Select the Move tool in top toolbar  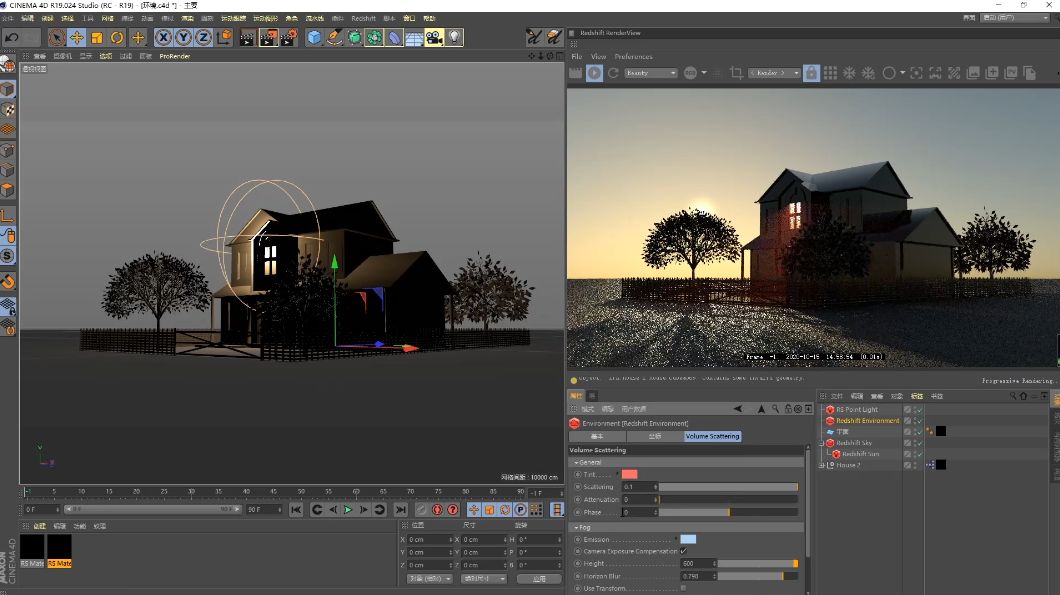pyautogui.click(x=76, y=38)
